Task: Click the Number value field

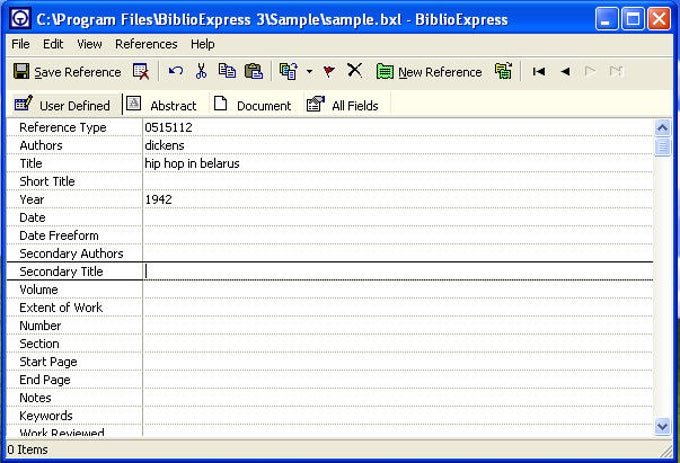Action: pos(398,326)
